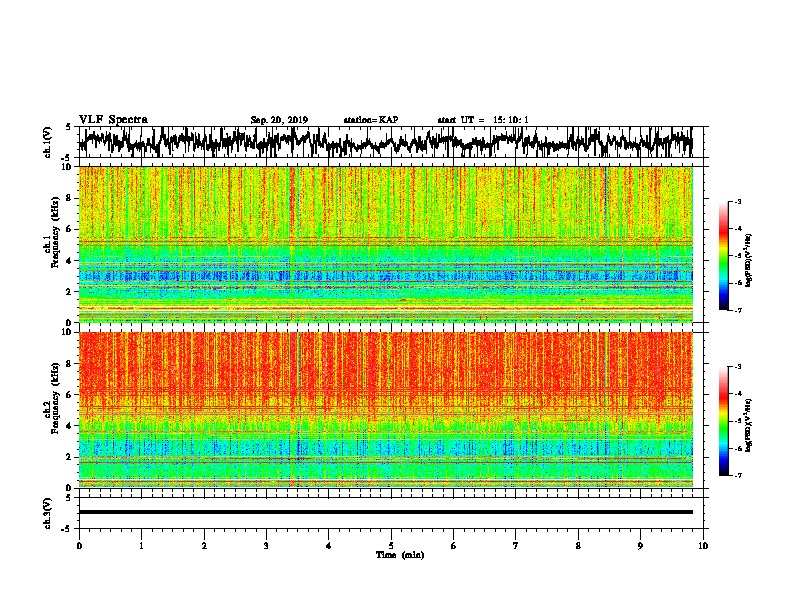Click the "9" tick on the time axis
Image resolution: width=792 pixels, height=612 pixels.
[640, 546]
